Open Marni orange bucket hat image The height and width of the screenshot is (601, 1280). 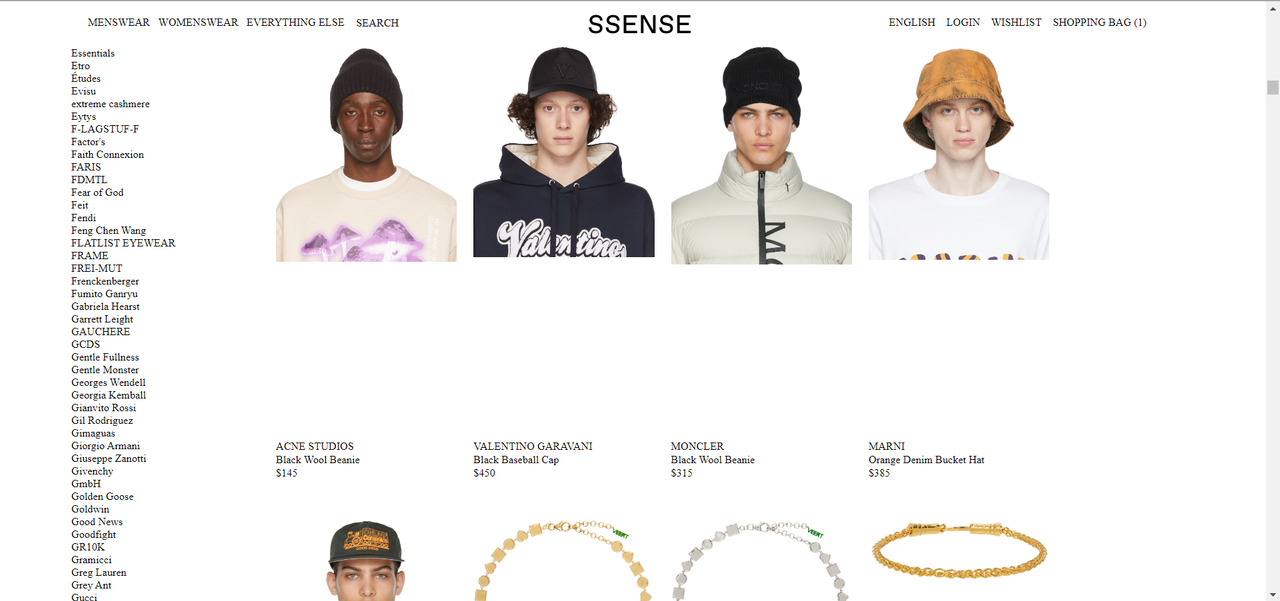click(x=959, y=153)
